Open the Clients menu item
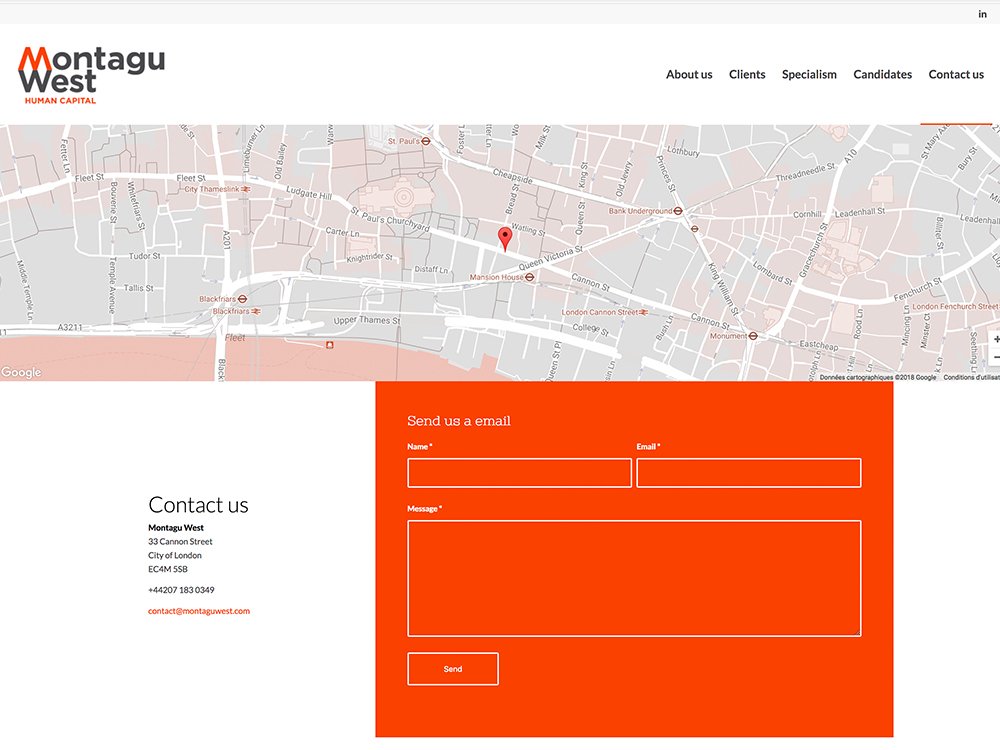 click(x=747, y=75)
